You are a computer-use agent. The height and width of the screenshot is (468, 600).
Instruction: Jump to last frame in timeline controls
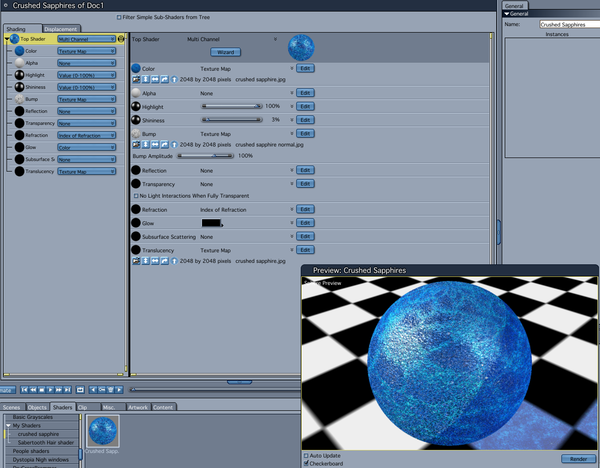(x=67, y=390)
